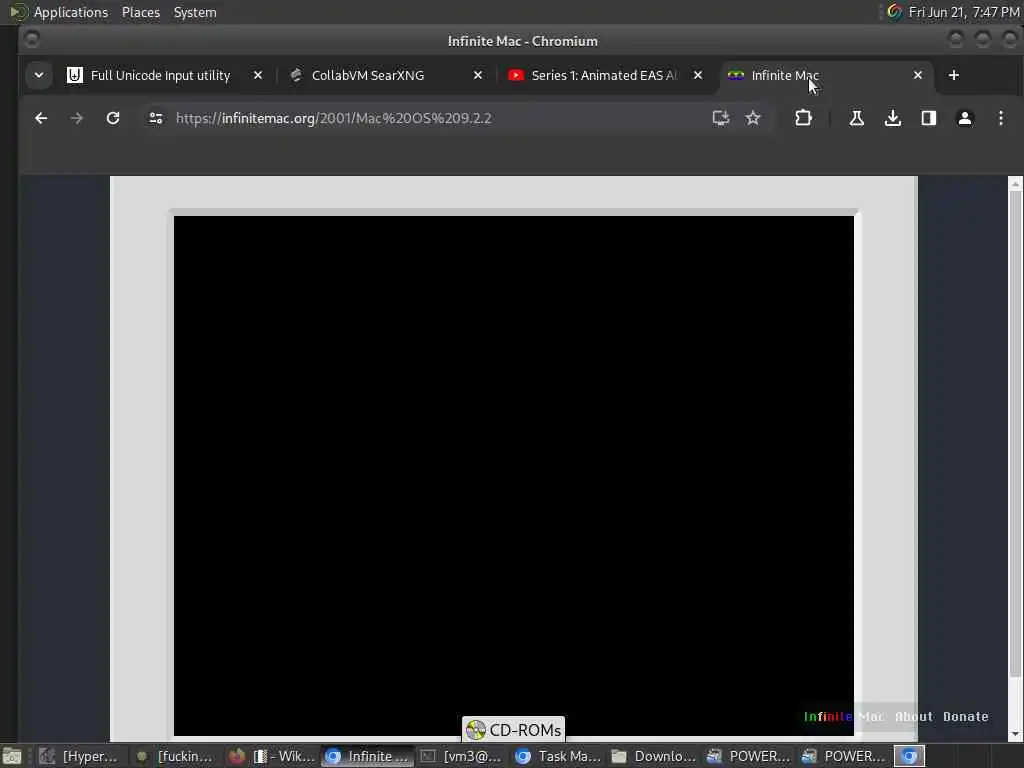Click the swirl tray icon near clock
Screen dimensions: 1024x768
pyautogui.click(x=894, y=12)
